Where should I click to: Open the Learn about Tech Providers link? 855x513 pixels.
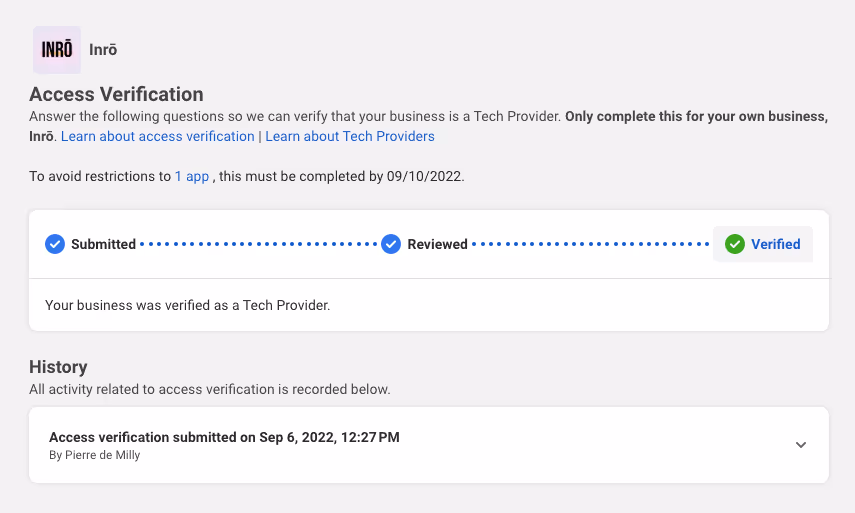tap(350, 136)
